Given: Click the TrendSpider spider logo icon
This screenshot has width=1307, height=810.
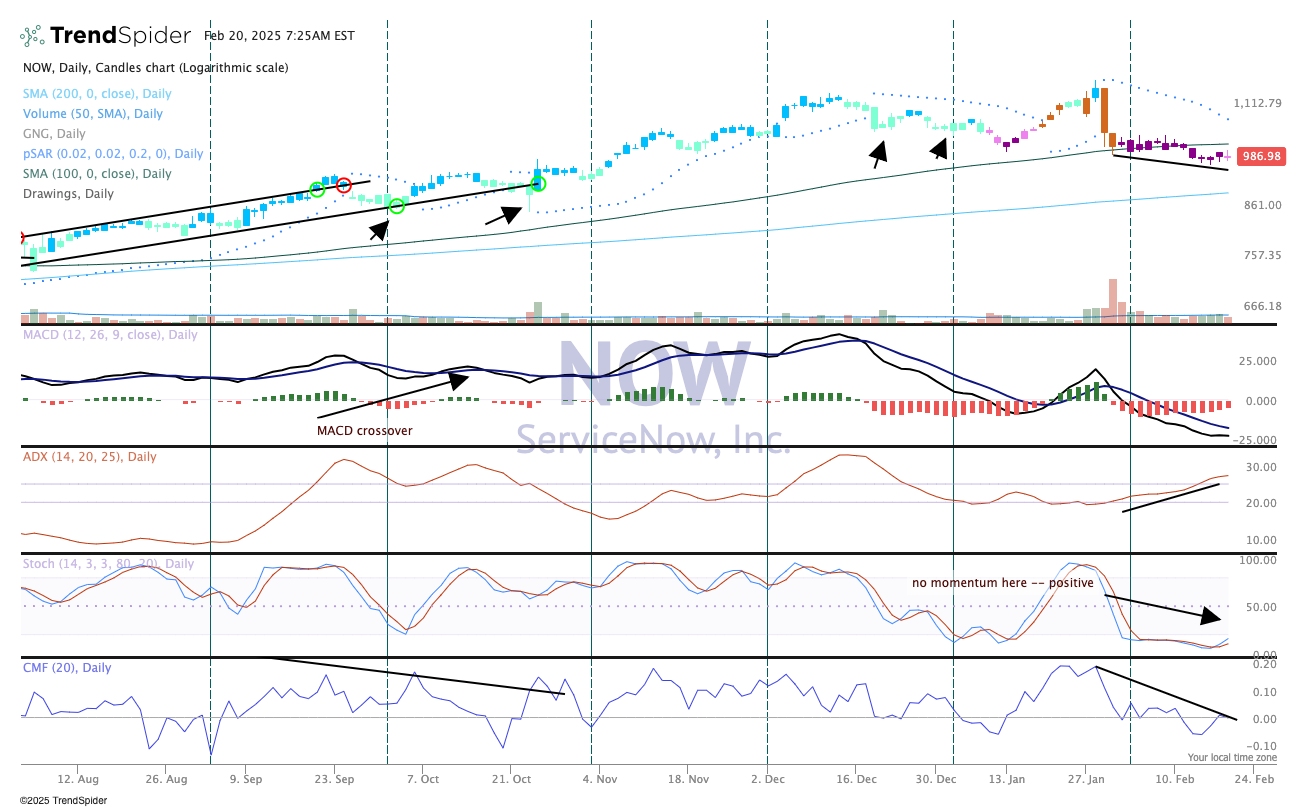Looking at the screenshot, I should [32, 36].
